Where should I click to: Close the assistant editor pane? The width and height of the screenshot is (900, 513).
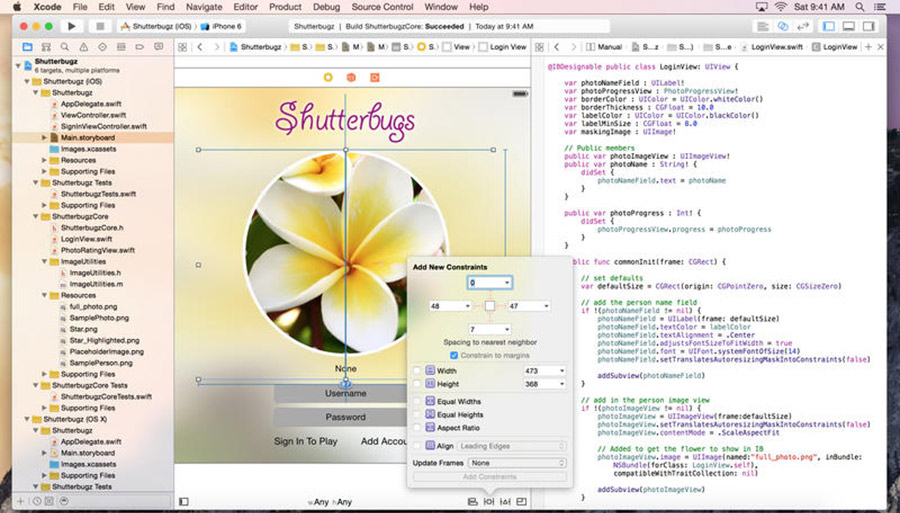click(x=882, y=47)
